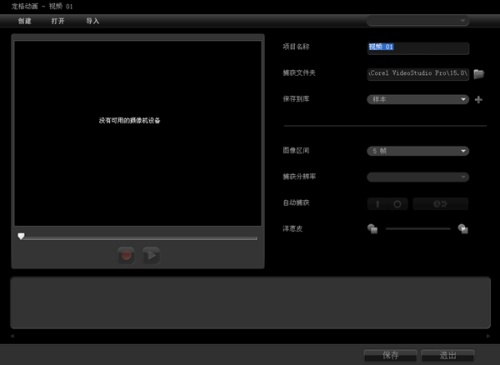
Task: Click the play button under preview
Action: (151, 255)
